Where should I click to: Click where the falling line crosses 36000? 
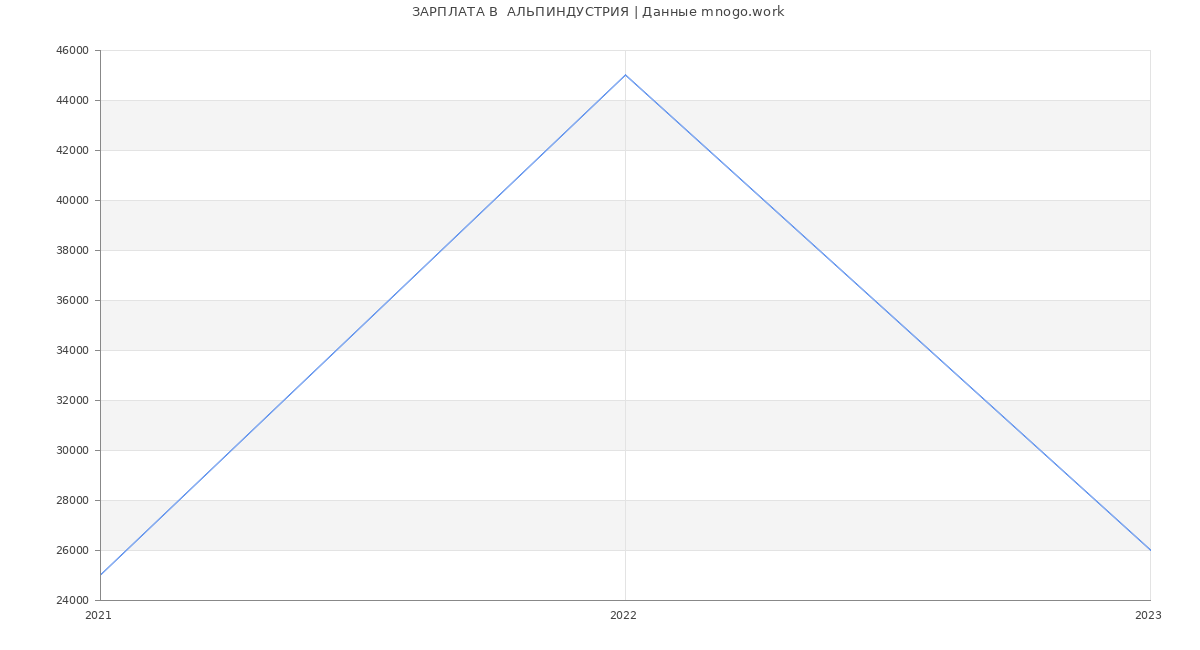(874, 300)
